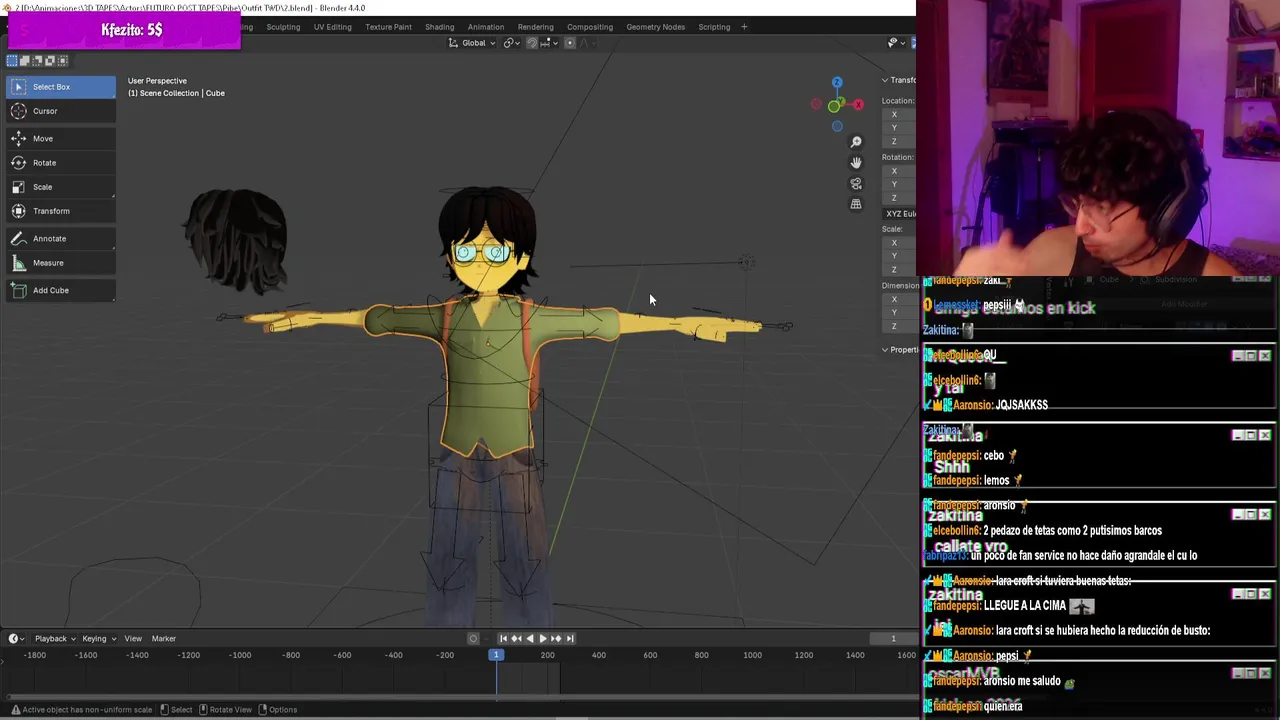Switch to Texture Paint workspace tab
The width and height of the screenshot is (1280, 720).
388,27
